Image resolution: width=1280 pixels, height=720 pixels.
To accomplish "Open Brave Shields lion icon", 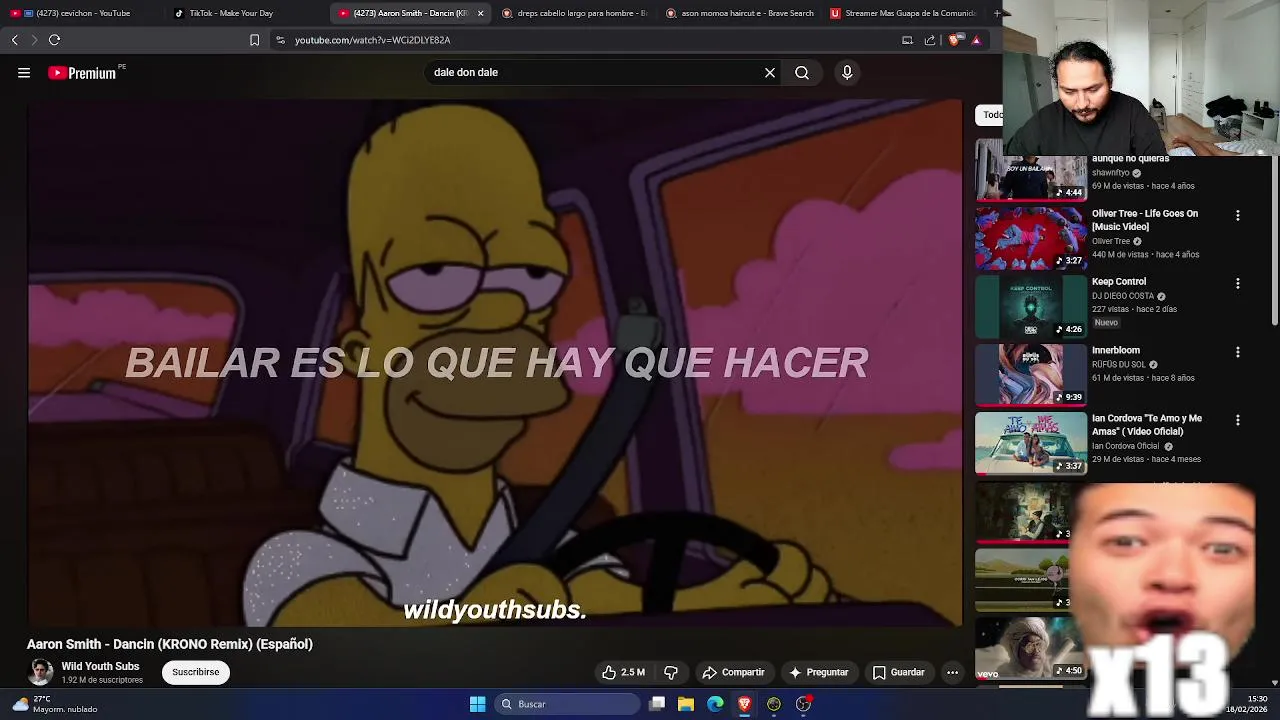I will click(x=954, y=40).
